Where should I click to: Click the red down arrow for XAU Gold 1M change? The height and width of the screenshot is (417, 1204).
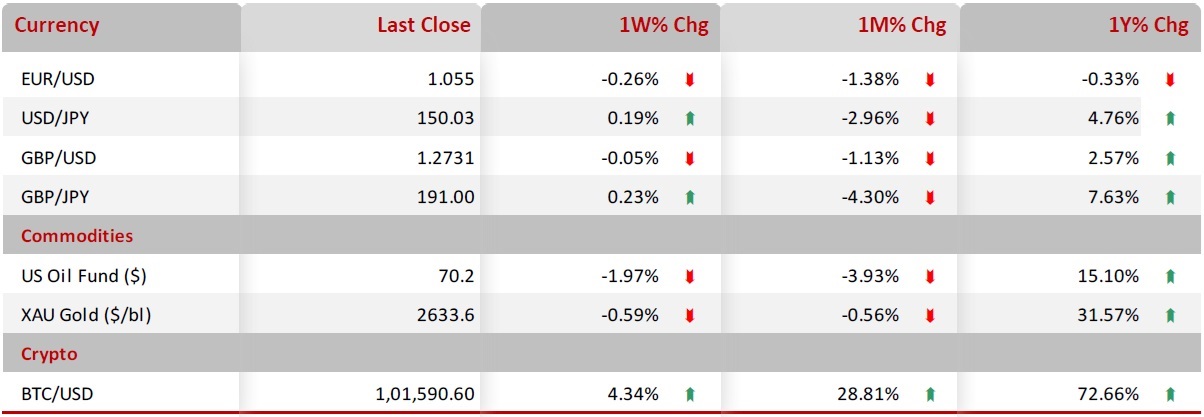[x=930, y=315]
